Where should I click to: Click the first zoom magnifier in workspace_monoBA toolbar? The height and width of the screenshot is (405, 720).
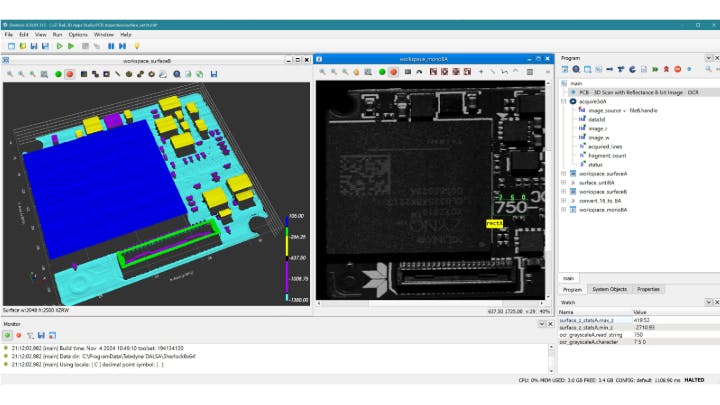(324, 72)
